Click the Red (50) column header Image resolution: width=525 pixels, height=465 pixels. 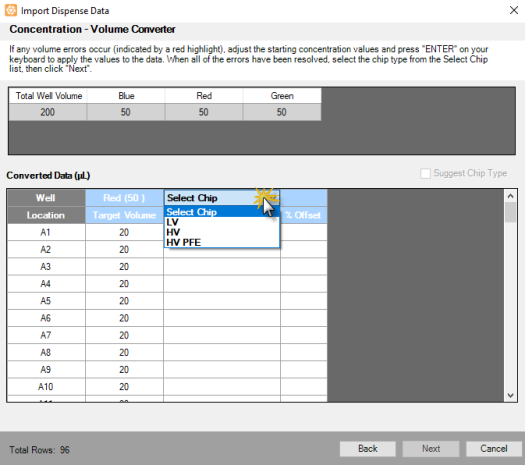(x=124, y=198)
